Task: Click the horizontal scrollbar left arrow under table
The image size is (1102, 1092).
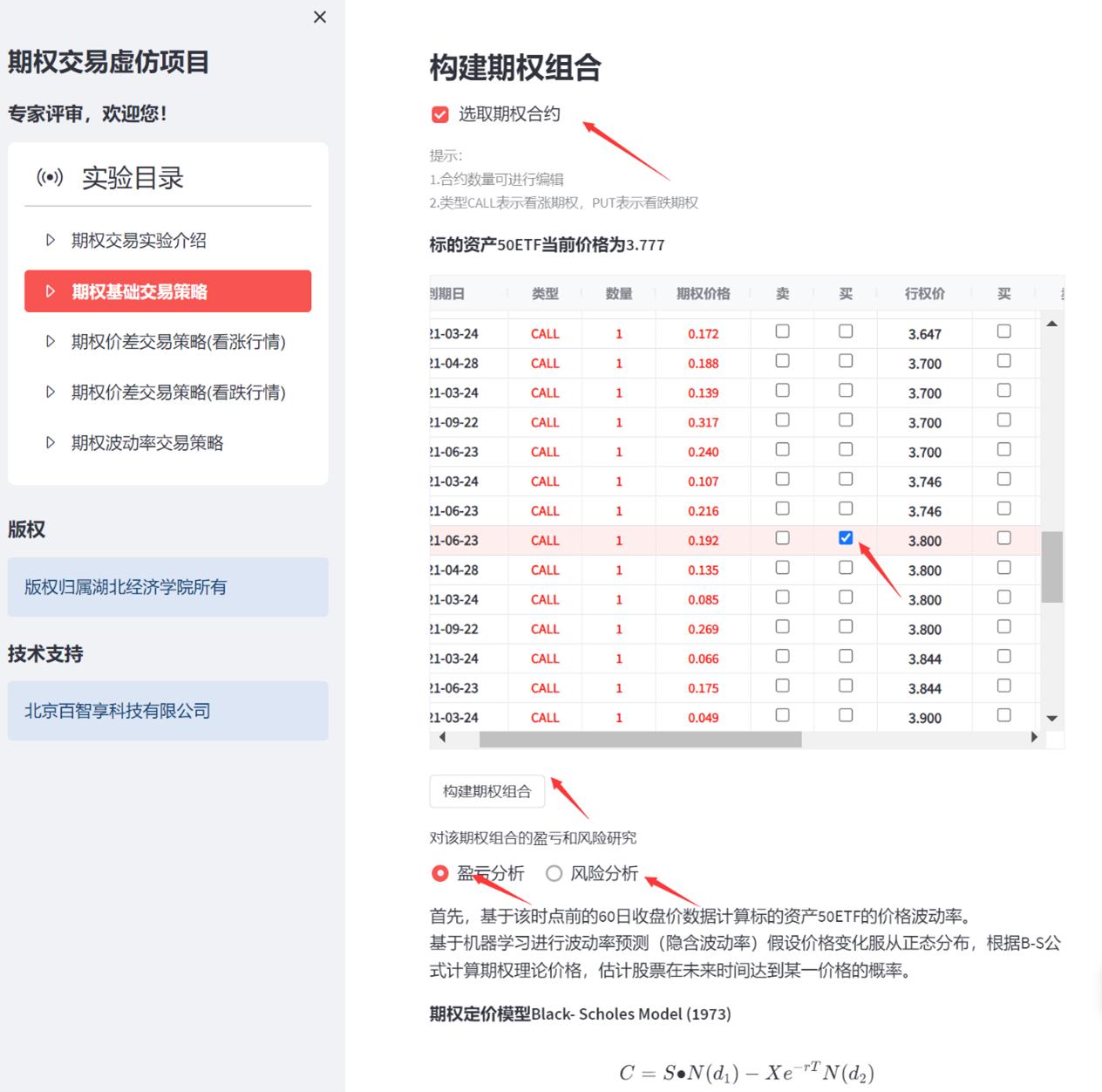Action: click(442, 738)
